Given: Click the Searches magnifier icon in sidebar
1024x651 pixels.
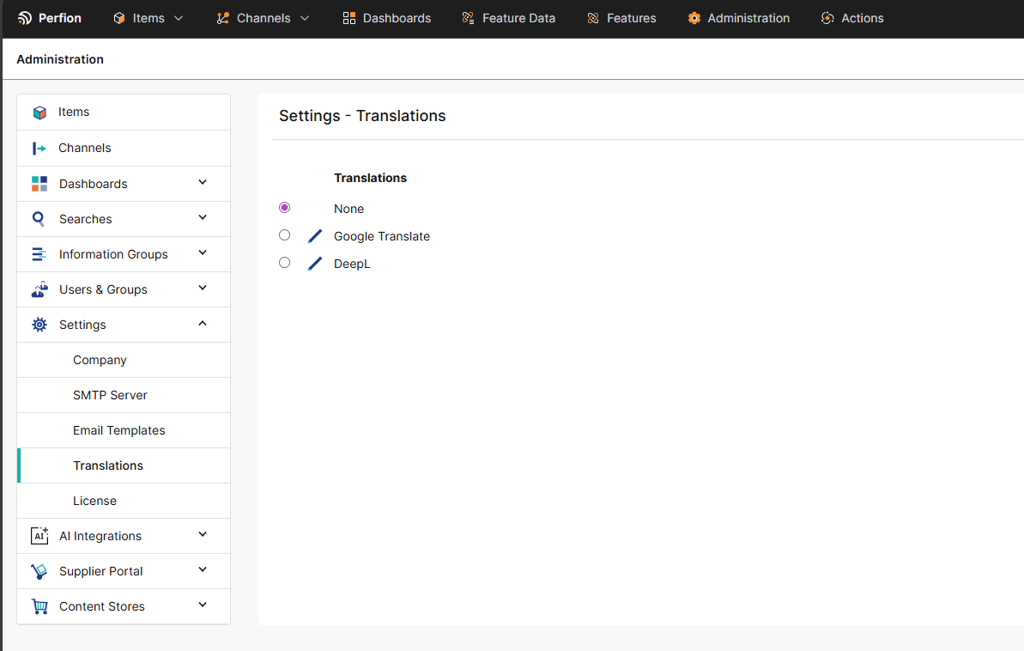Looking at the screenshot, I should tap(39, 219).
